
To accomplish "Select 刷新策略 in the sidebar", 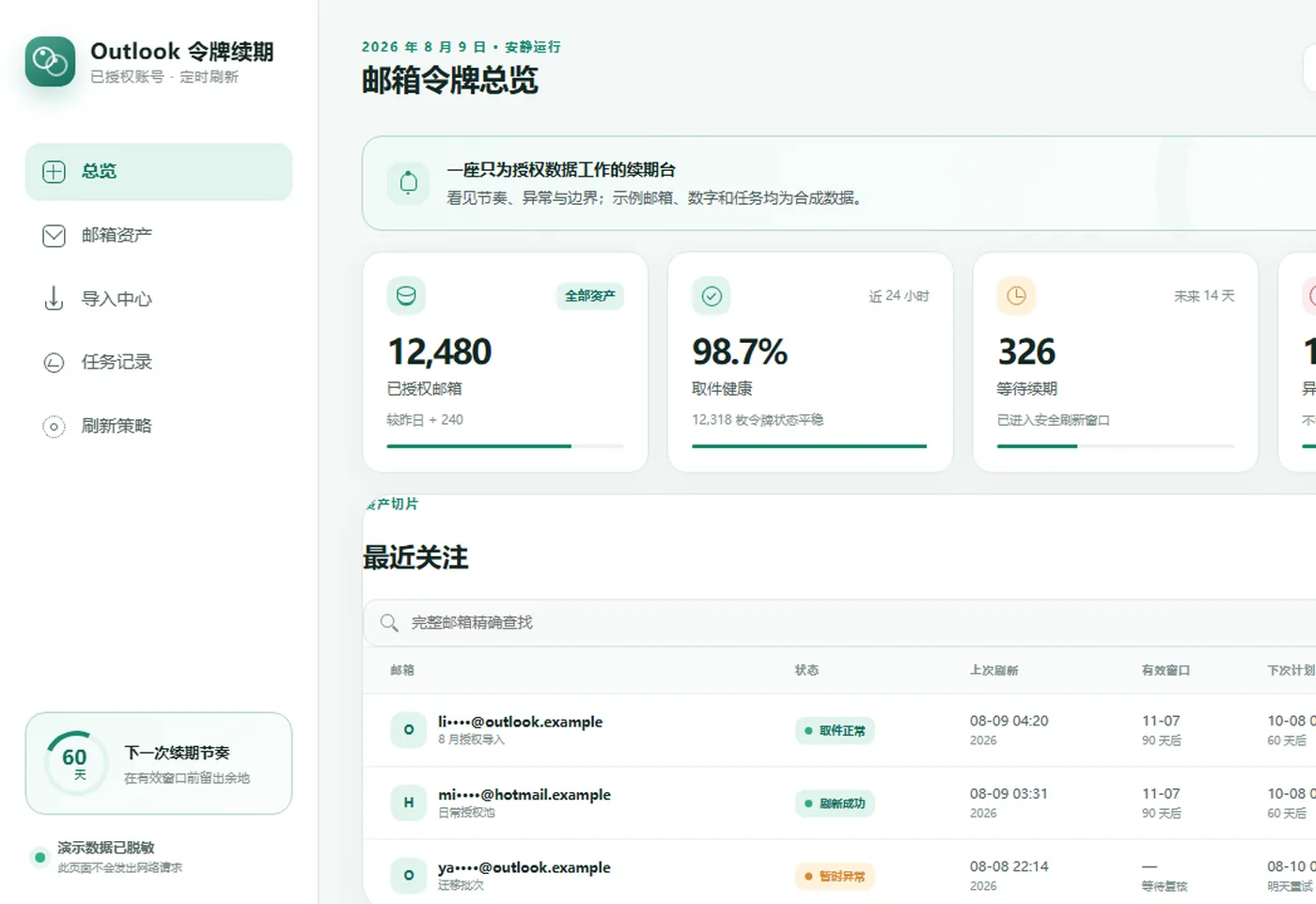I will [x=158, y=426].
